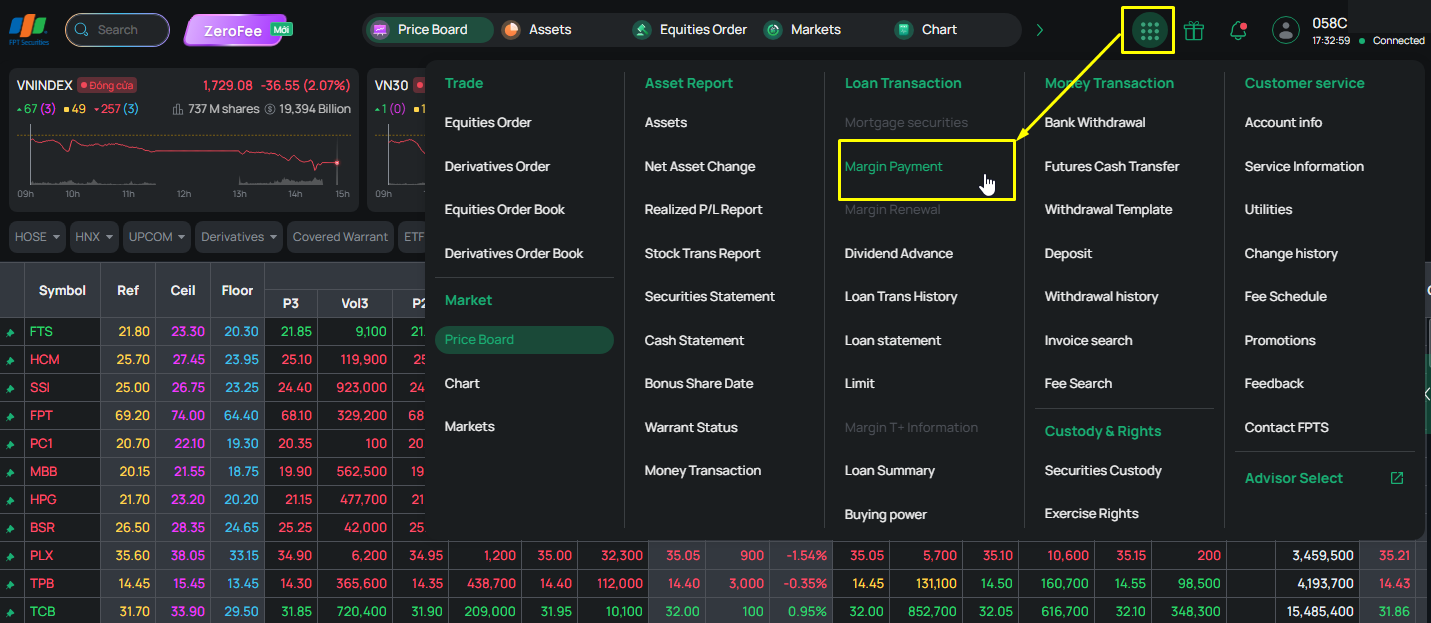The width and height of the screenshot is (1431, 623).
Task: Select the Covered Warrant filter
Action: point(340,237)
